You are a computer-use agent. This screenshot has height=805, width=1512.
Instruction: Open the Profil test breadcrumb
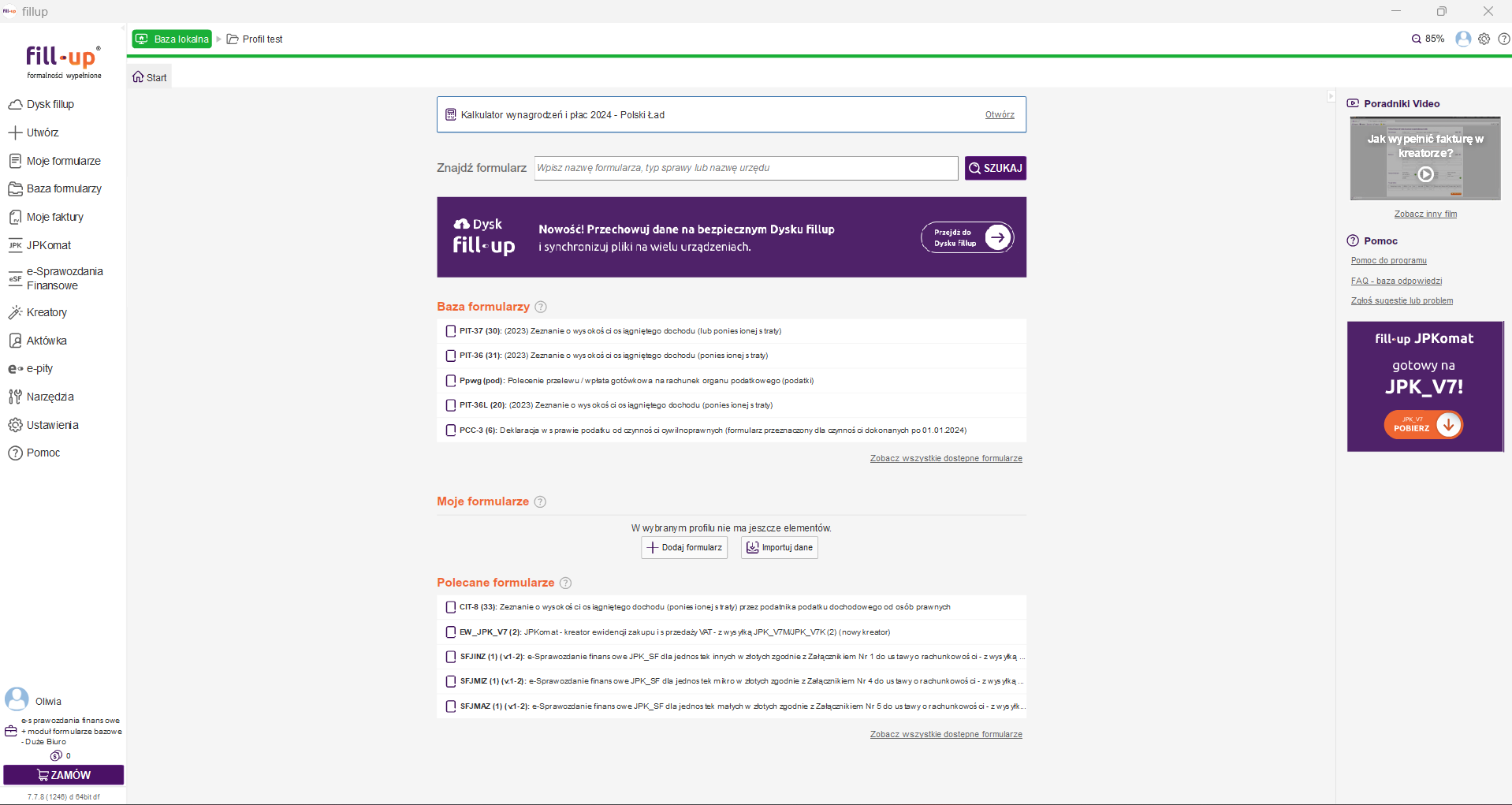pos(255,39)
